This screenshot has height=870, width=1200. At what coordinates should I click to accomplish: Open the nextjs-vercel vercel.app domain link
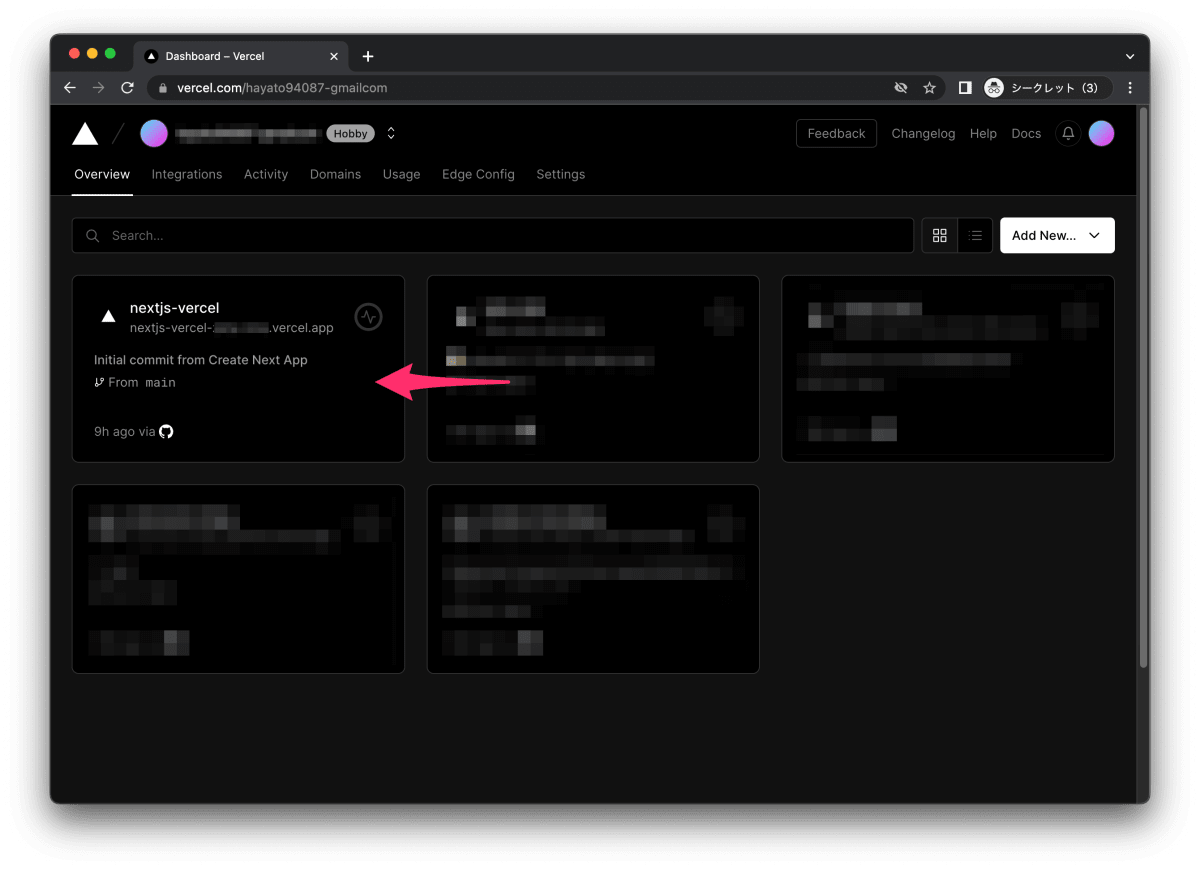point(232,327)
